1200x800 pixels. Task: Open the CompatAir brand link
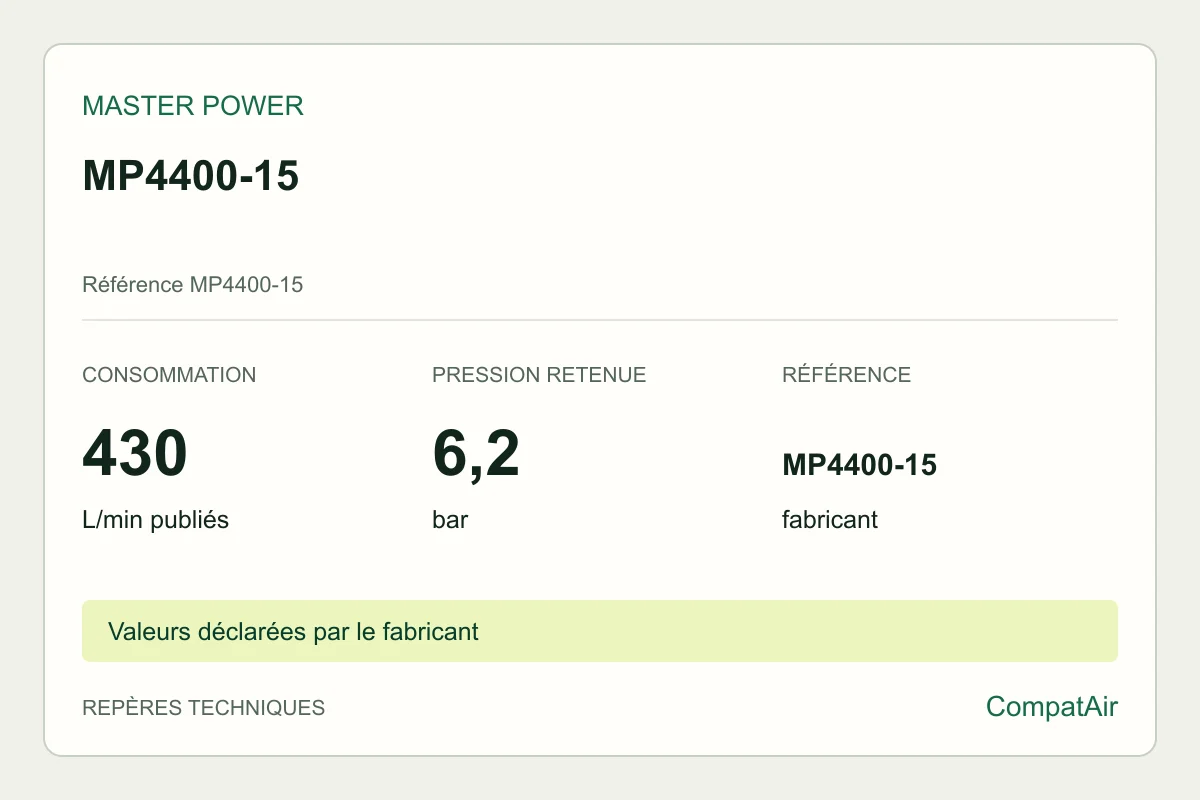click(1052, 707)
